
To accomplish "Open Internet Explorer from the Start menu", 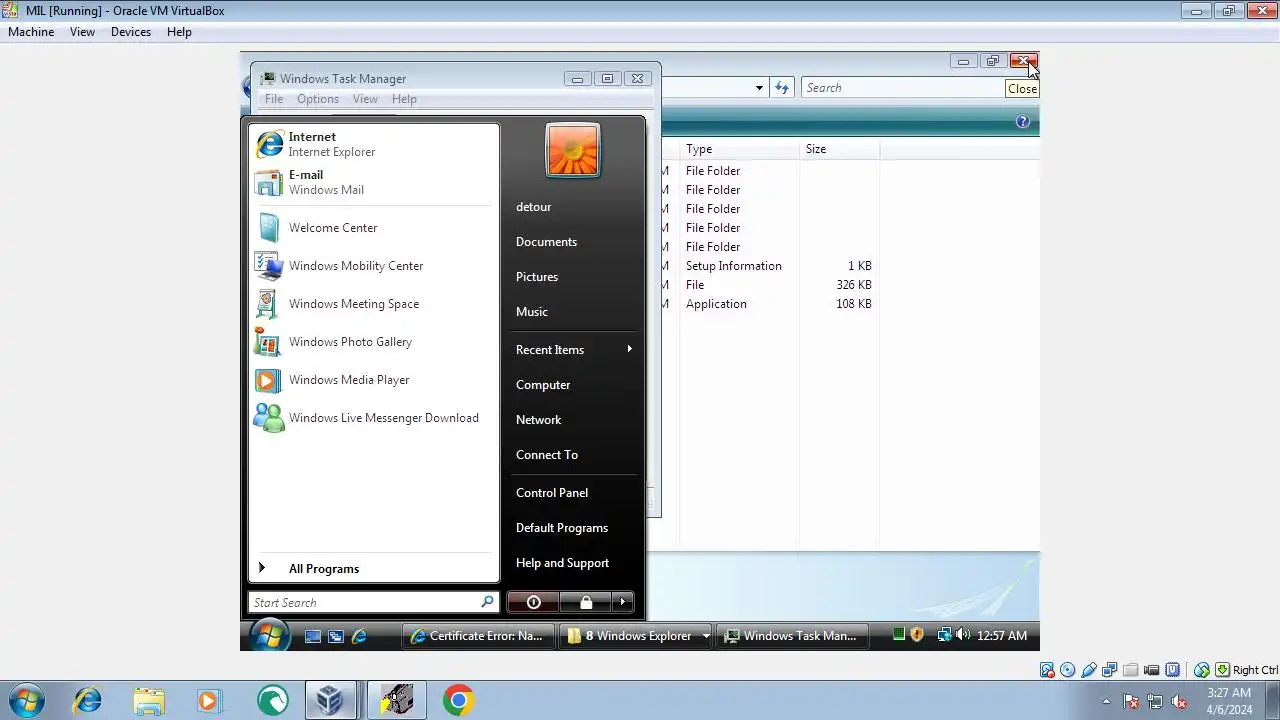I will coord(373,144).
